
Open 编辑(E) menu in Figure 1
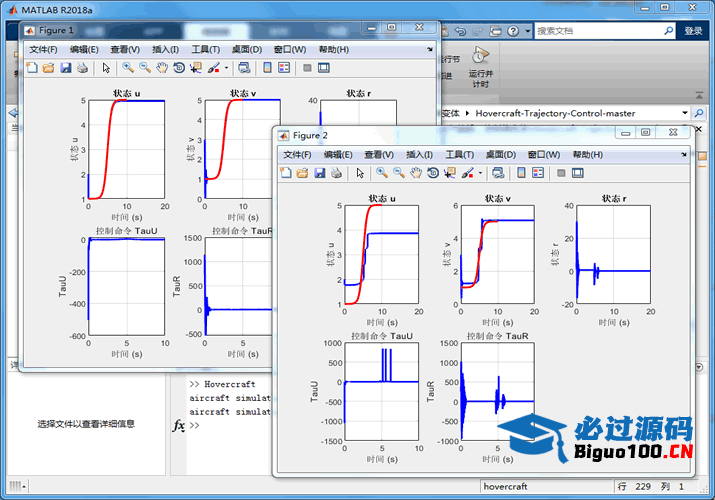click(x=84, y=50)
